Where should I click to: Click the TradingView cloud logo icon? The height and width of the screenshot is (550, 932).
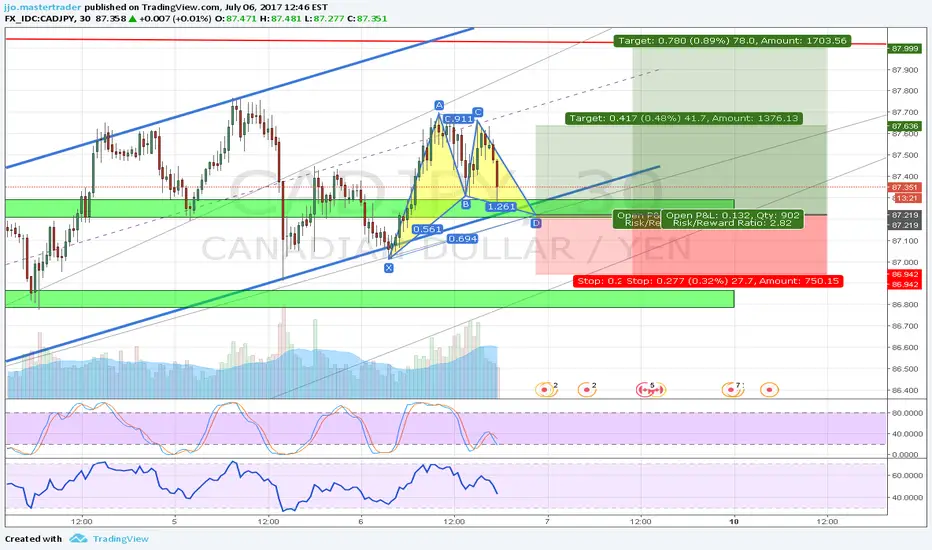pos(78,539)
